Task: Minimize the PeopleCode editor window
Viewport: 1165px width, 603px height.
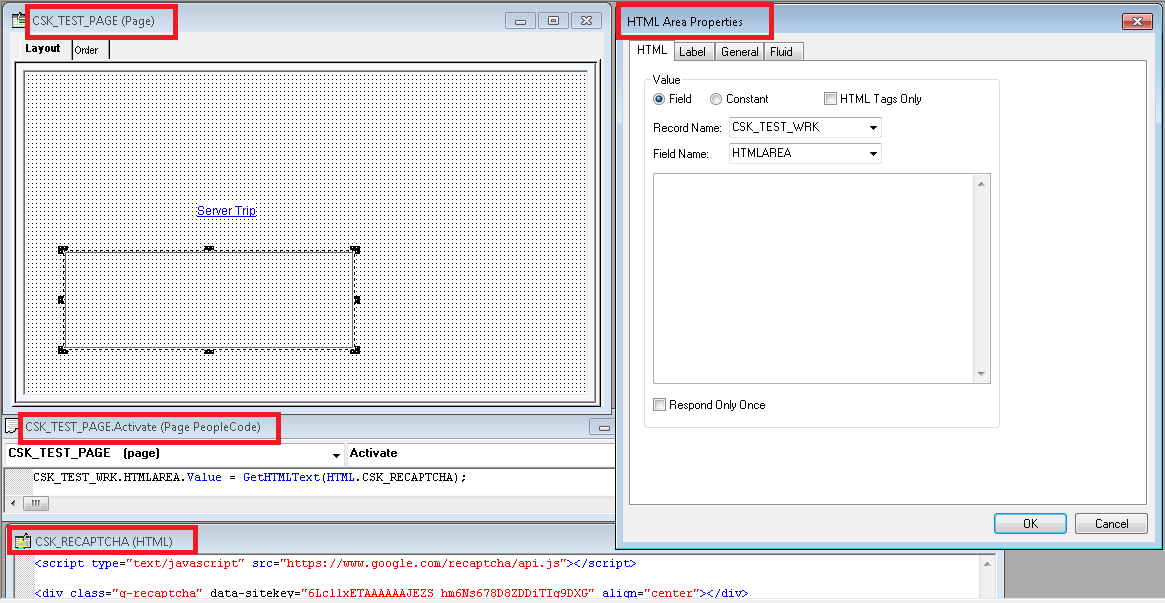Action: pos(603,427)
